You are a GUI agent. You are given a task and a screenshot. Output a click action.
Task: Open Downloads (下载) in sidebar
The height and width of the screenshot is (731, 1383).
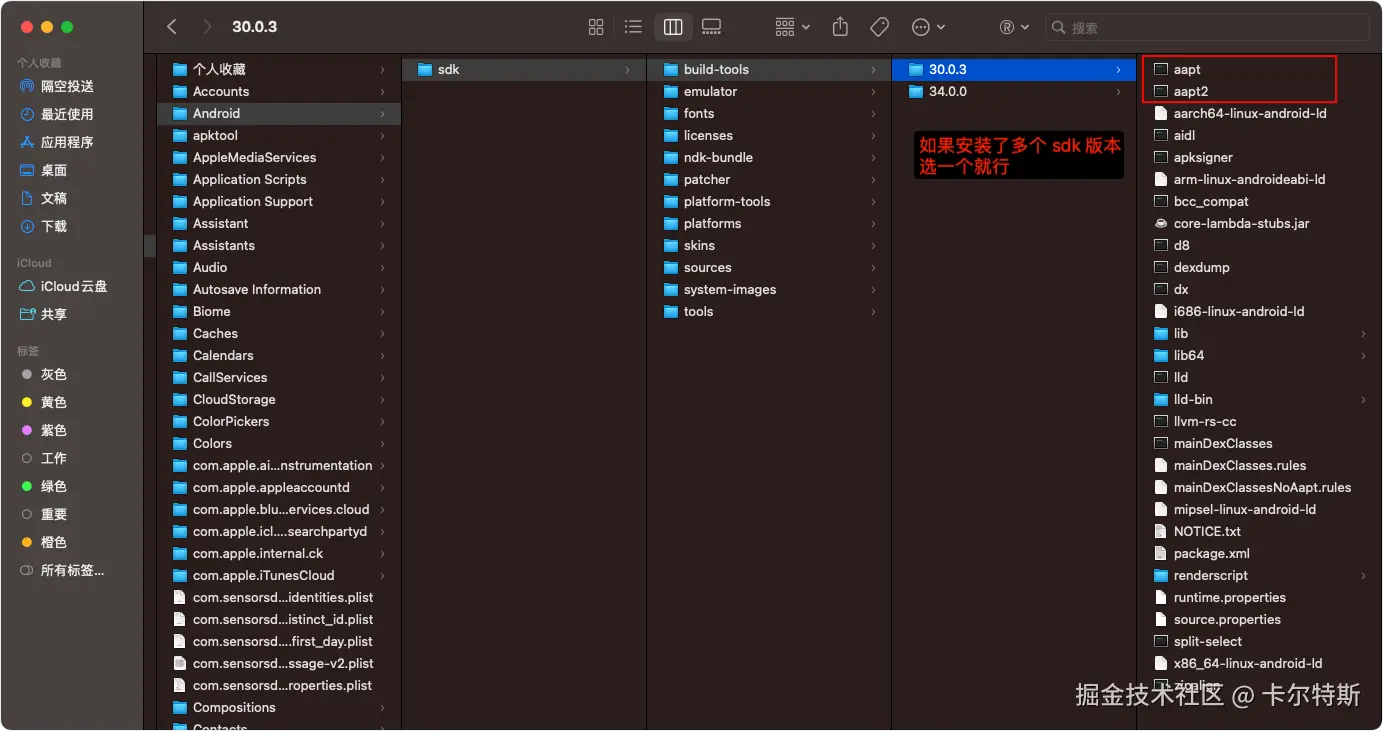point(54,226)
